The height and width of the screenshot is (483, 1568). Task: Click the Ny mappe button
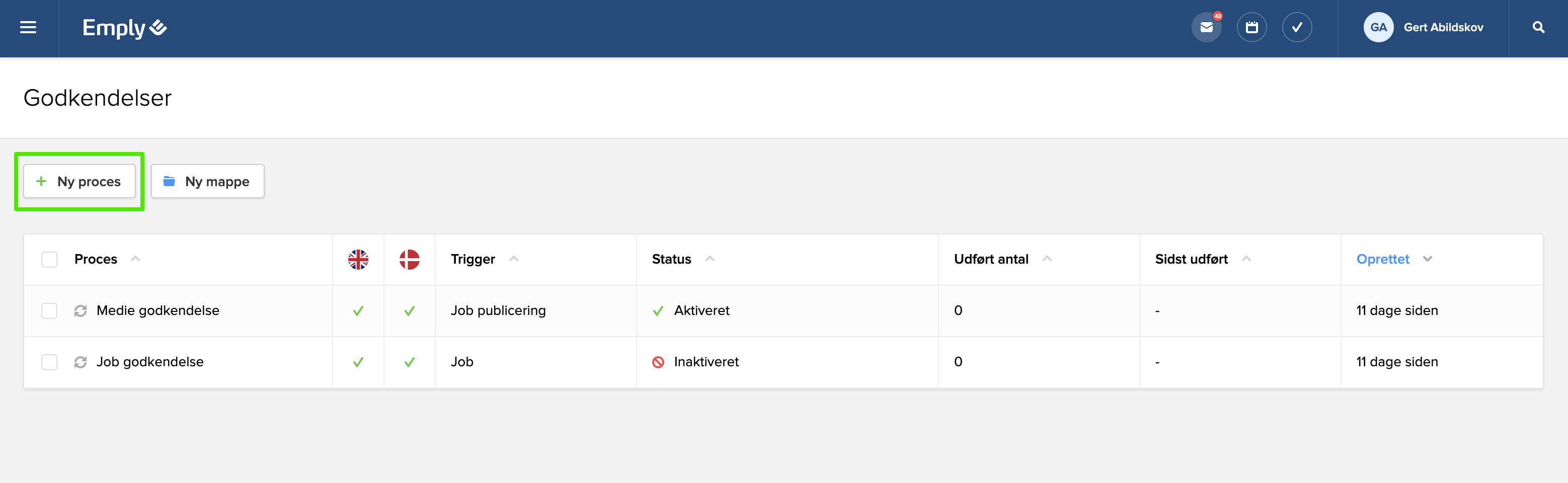pos(207,181)
